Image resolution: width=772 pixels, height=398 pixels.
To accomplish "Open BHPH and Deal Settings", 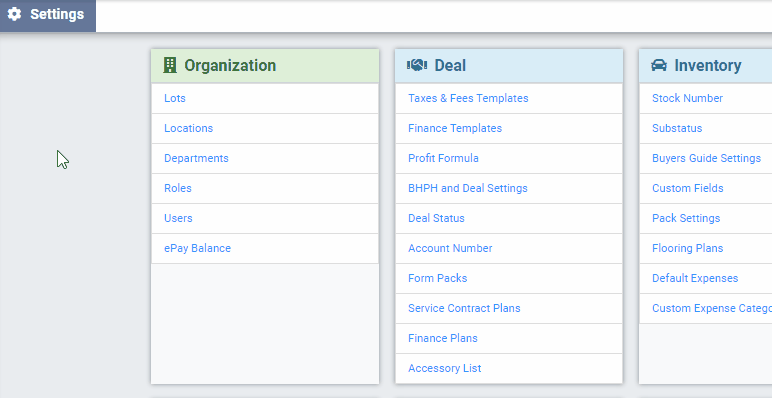I will click(x=468, y=188).
